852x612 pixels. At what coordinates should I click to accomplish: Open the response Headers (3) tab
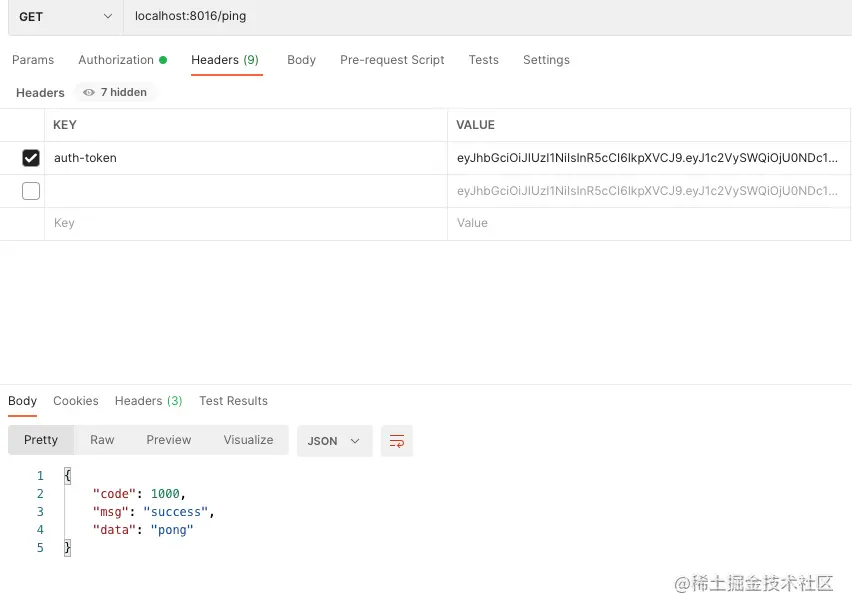[148, 401]
